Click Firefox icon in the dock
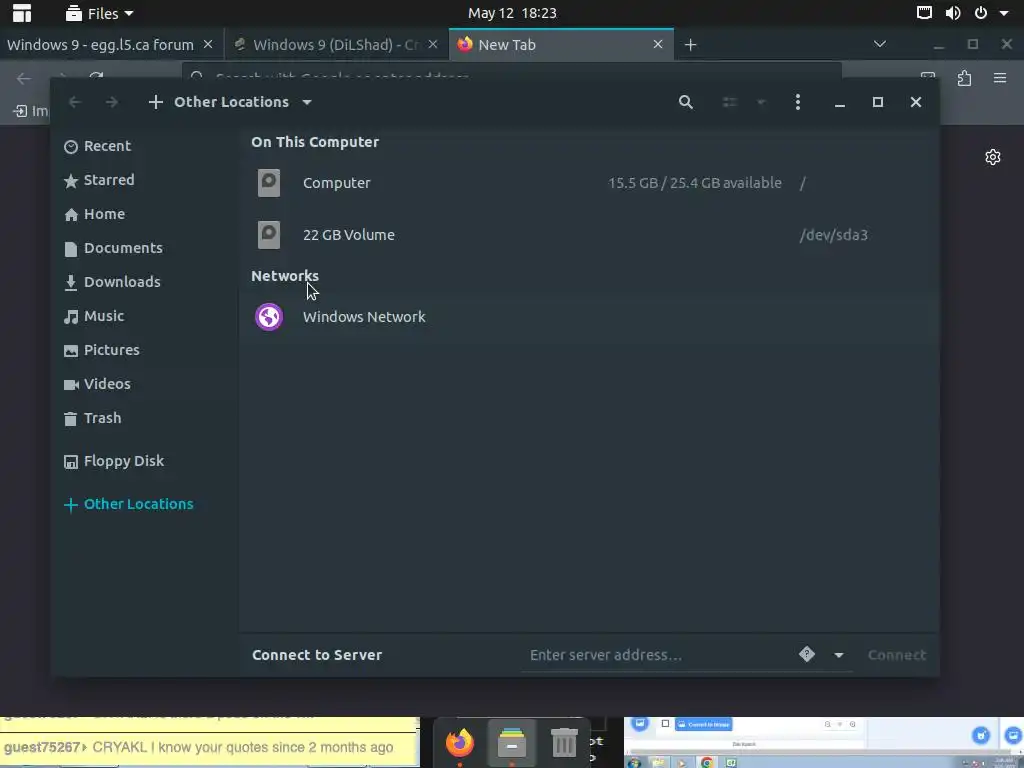This screenshot has height=768, width=1024. click(460, 743)
